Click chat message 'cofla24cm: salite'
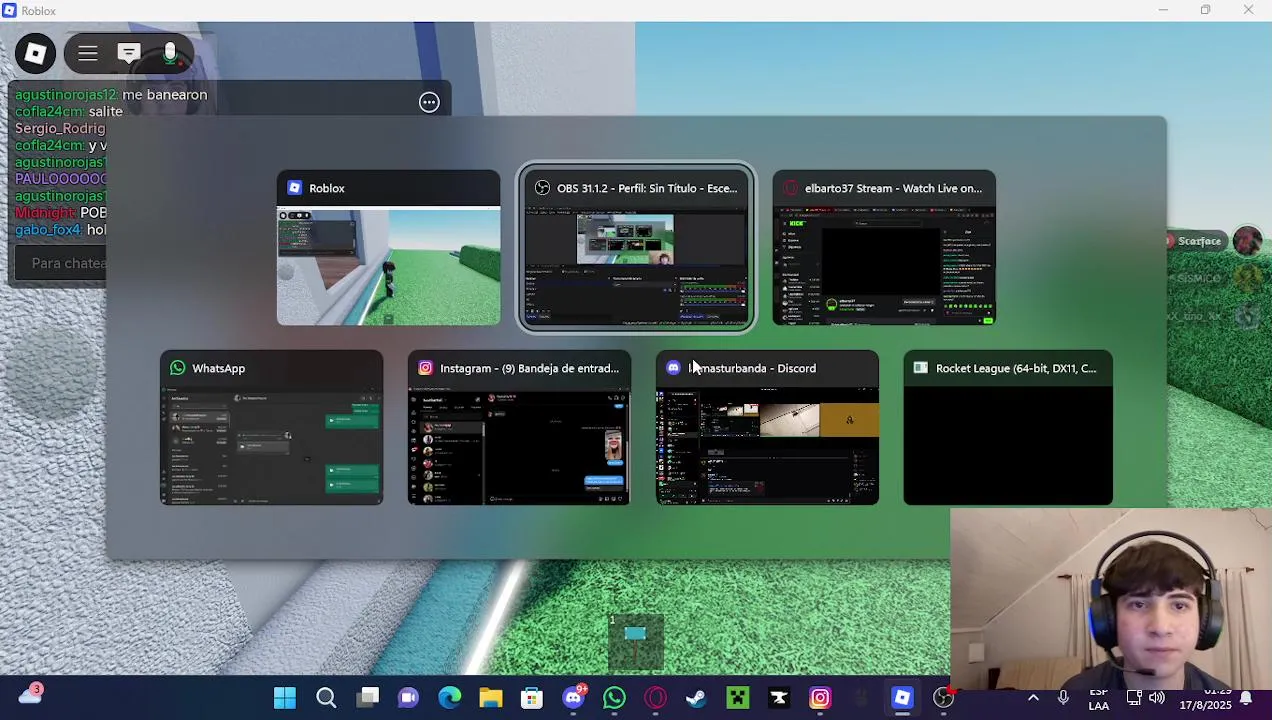 [69, 112]
